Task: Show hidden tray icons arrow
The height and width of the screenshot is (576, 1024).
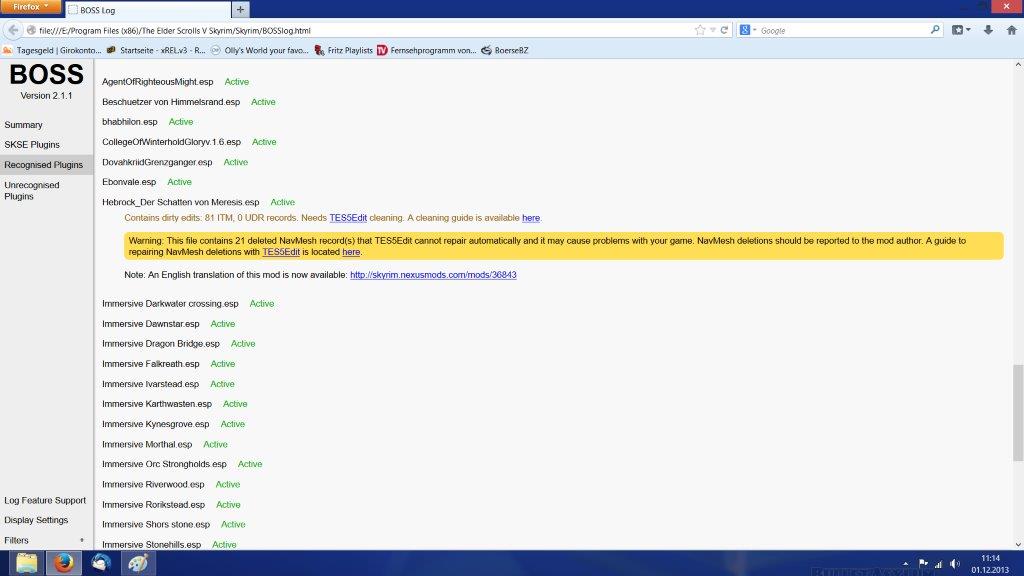Action: [x=906, y=563]
